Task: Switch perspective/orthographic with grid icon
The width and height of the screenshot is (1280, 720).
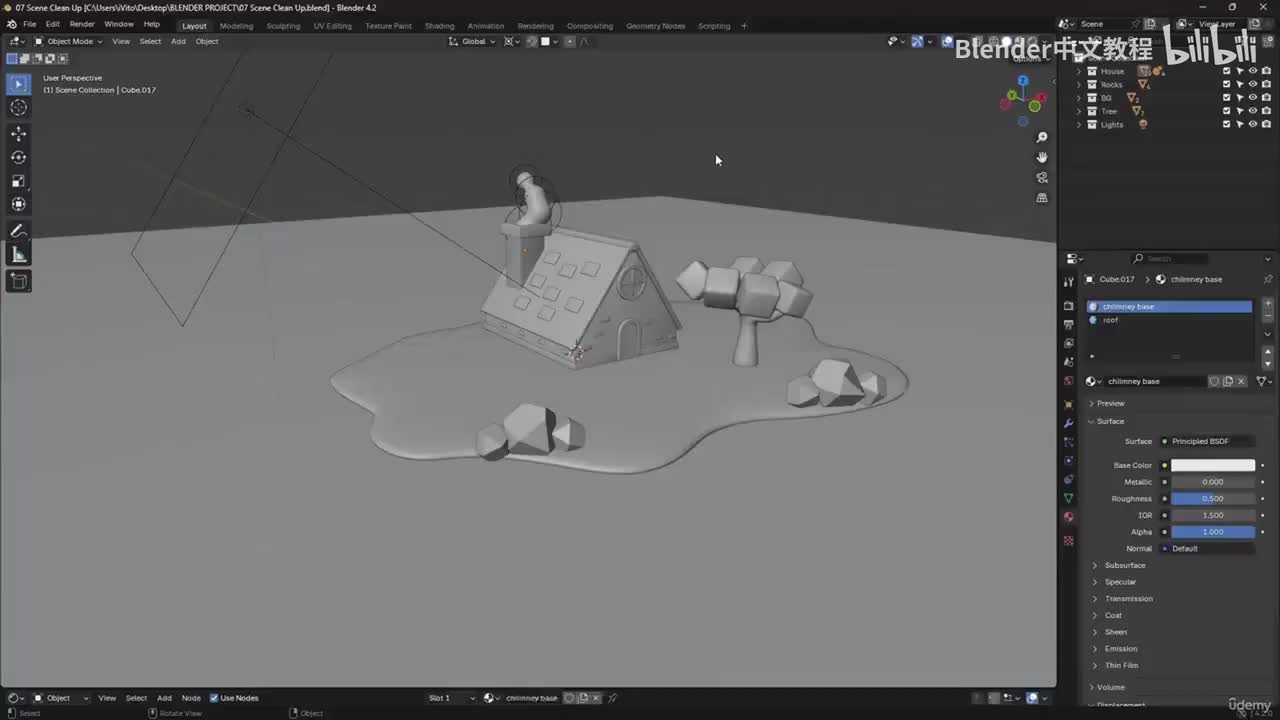Action: (x=1042, y=198)
